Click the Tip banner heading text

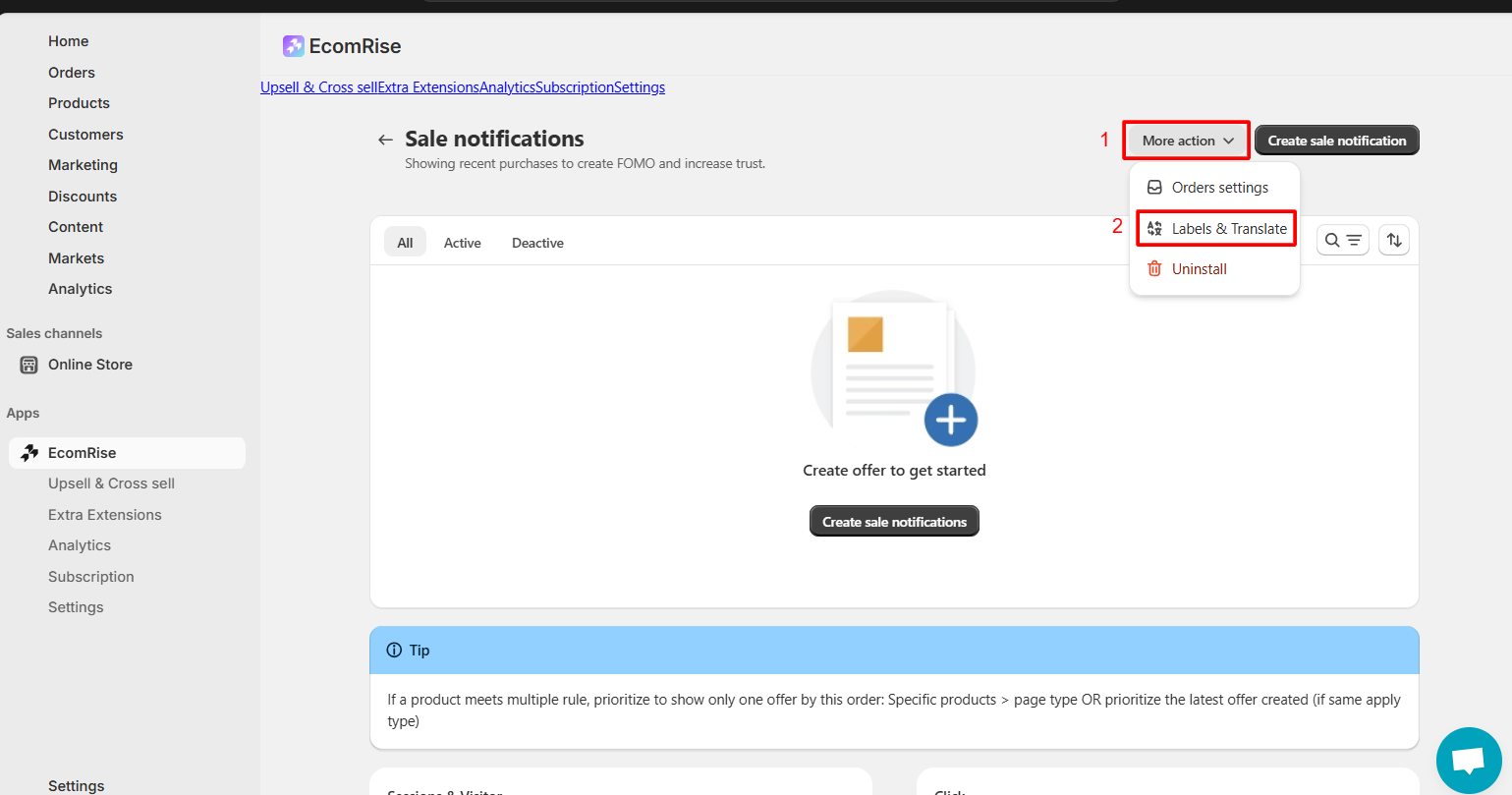[420, 651]
